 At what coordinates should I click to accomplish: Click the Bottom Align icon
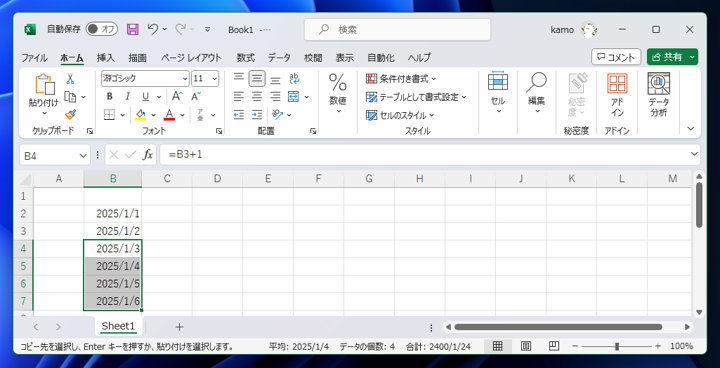(275, 79)
